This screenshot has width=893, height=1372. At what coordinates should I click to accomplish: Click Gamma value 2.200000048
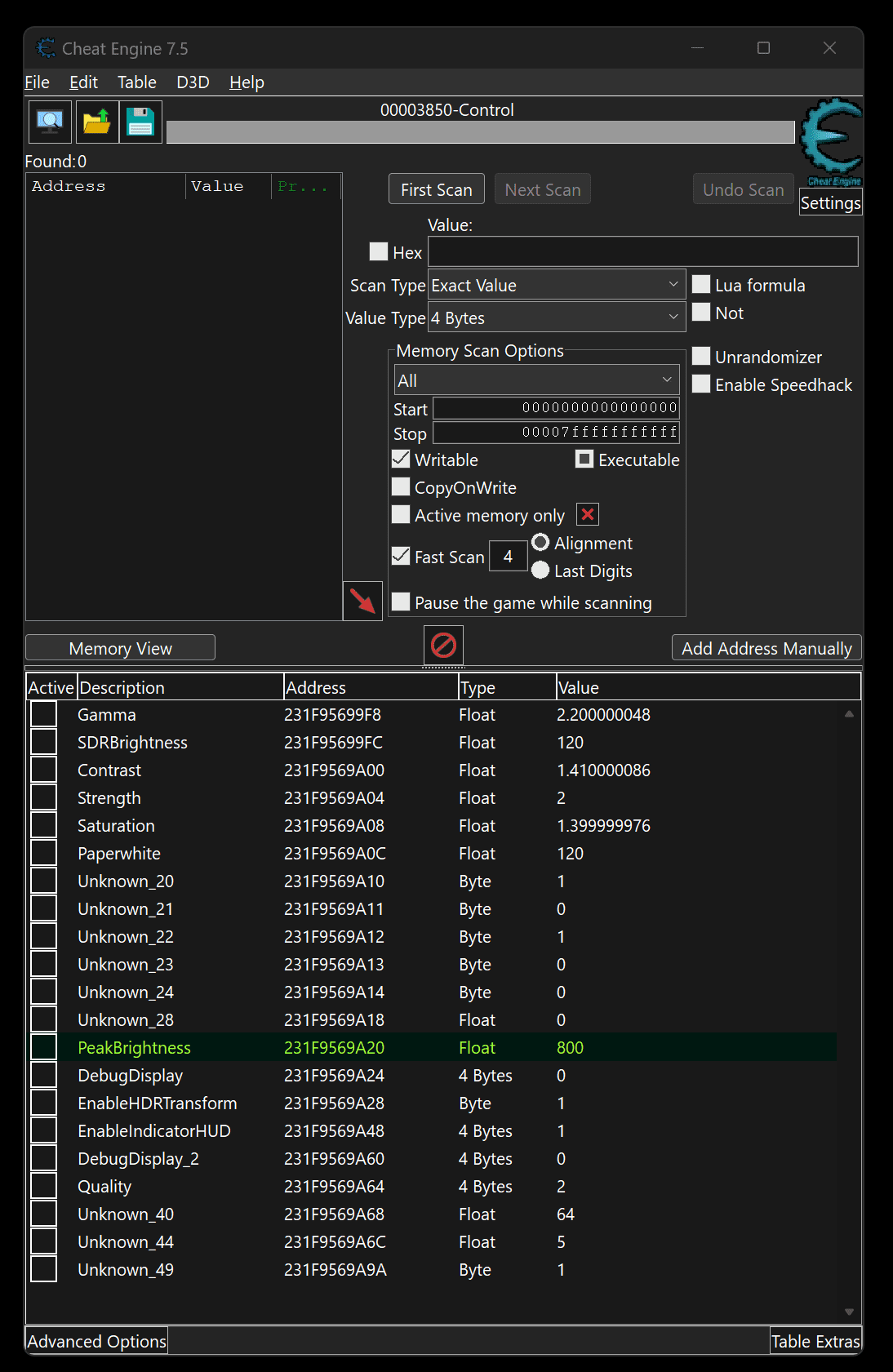pyautogui.click(x=603, y=714)
